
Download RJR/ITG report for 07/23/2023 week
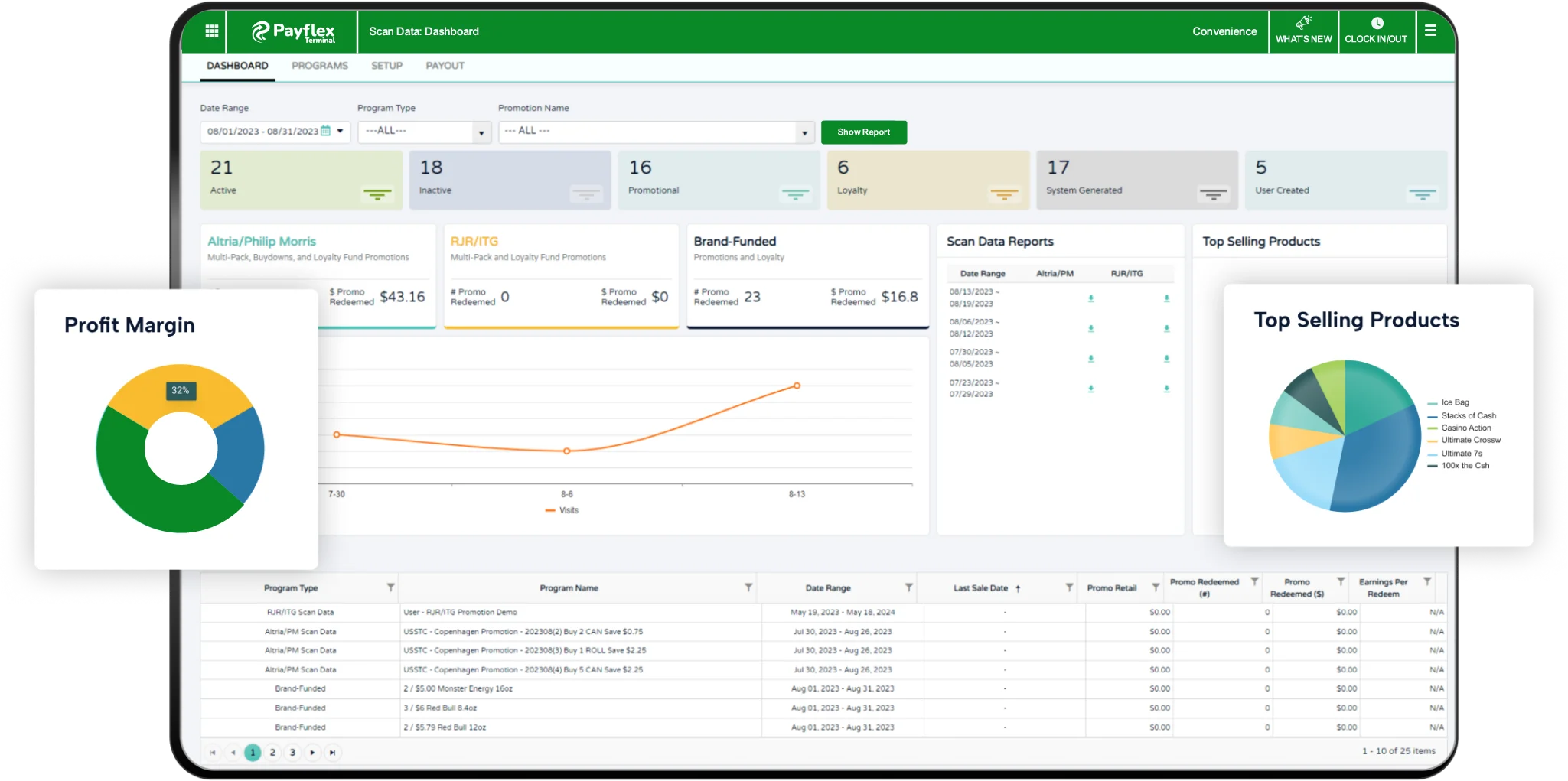tap(1167, 389)
